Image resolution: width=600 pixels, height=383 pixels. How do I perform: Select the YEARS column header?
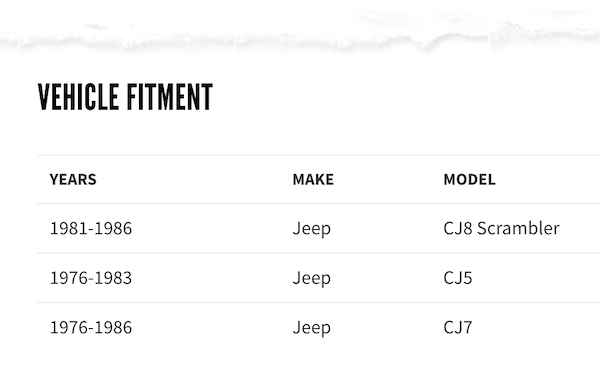73,179
